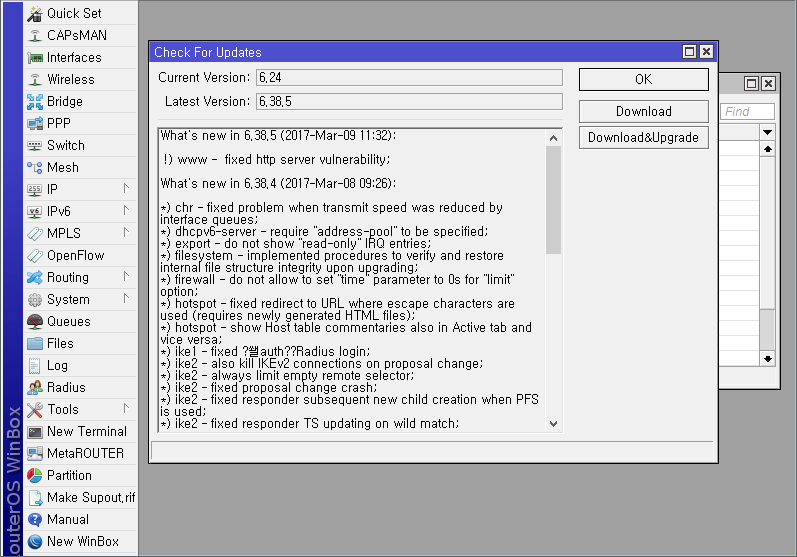Click the Interfaces card icon
The height and width of the screenshot is (557, 797).
click(x=35, y=57)
